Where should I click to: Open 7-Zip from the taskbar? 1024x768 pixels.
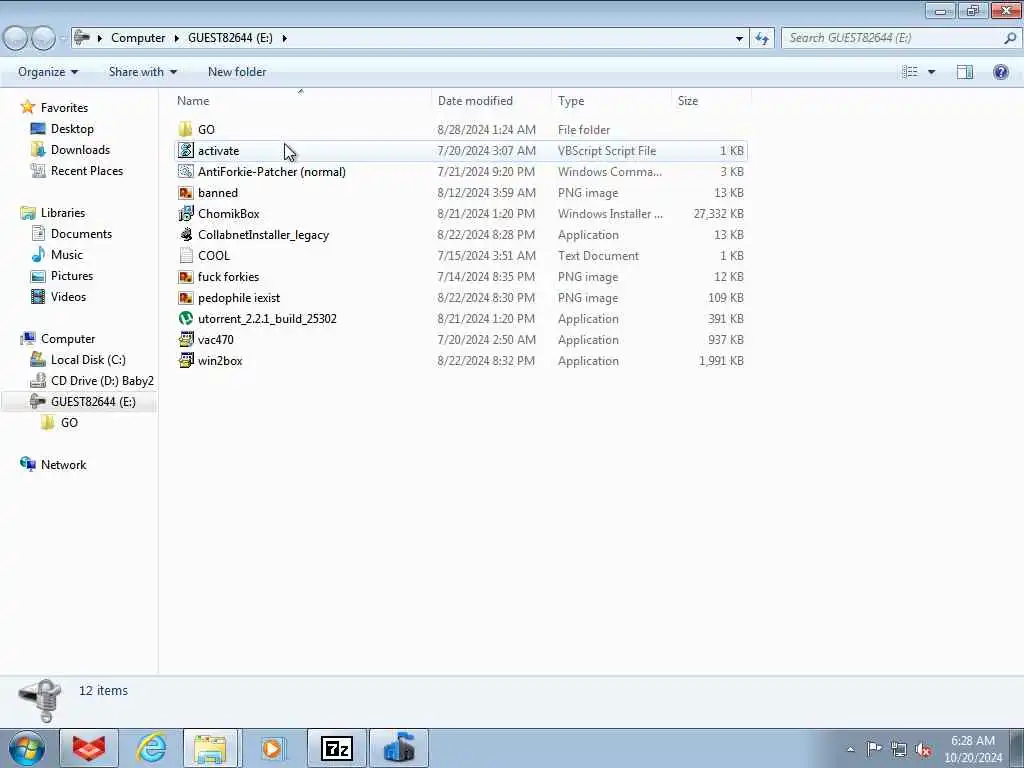click(337, 748)
